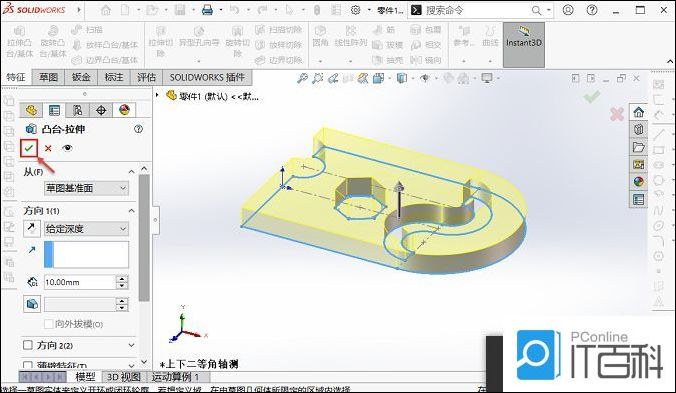The image size is (676, 393).
Task: Switch to the DimXpertManager crosshair tab
Action: coord(101,110)
